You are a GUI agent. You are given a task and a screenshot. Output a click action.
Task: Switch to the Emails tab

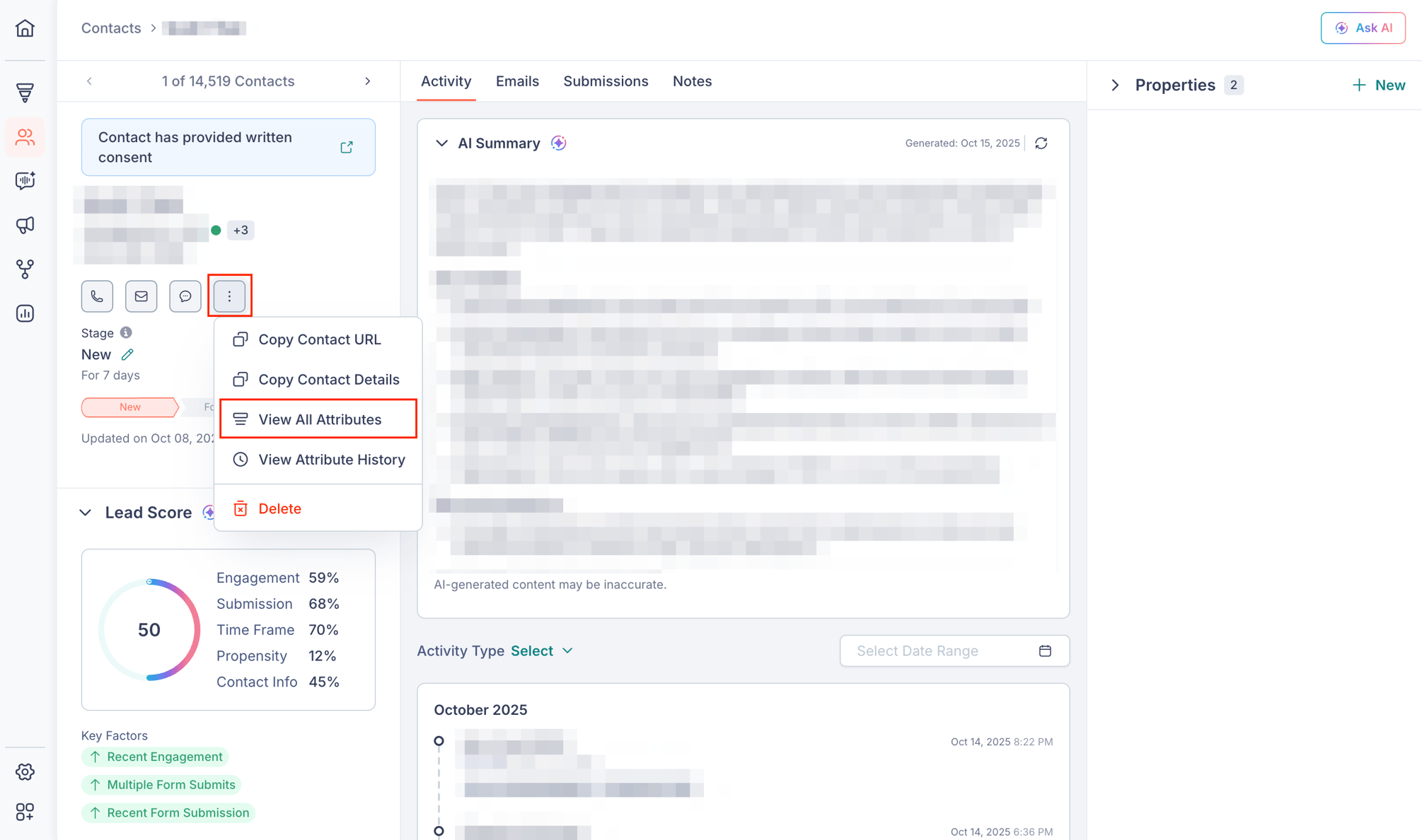click(x=517, y=81)
